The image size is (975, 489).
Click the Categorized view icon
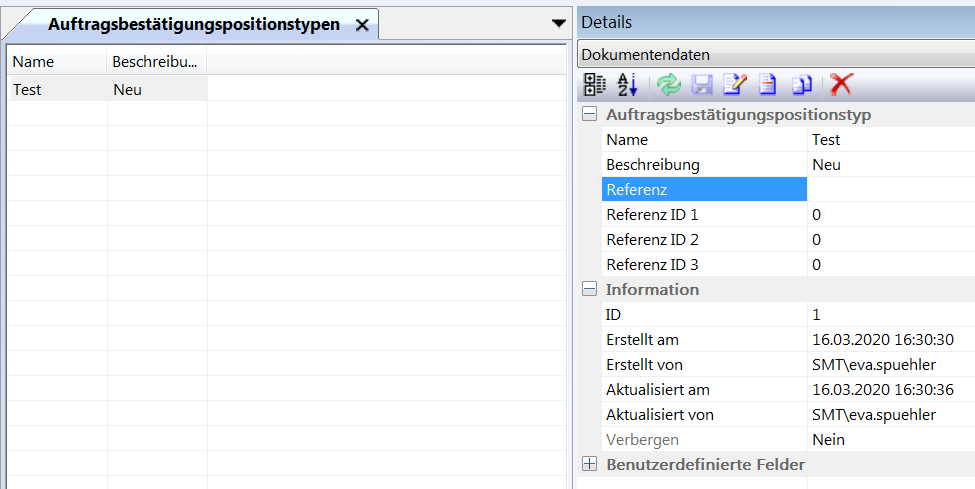(x=595, y=85)
